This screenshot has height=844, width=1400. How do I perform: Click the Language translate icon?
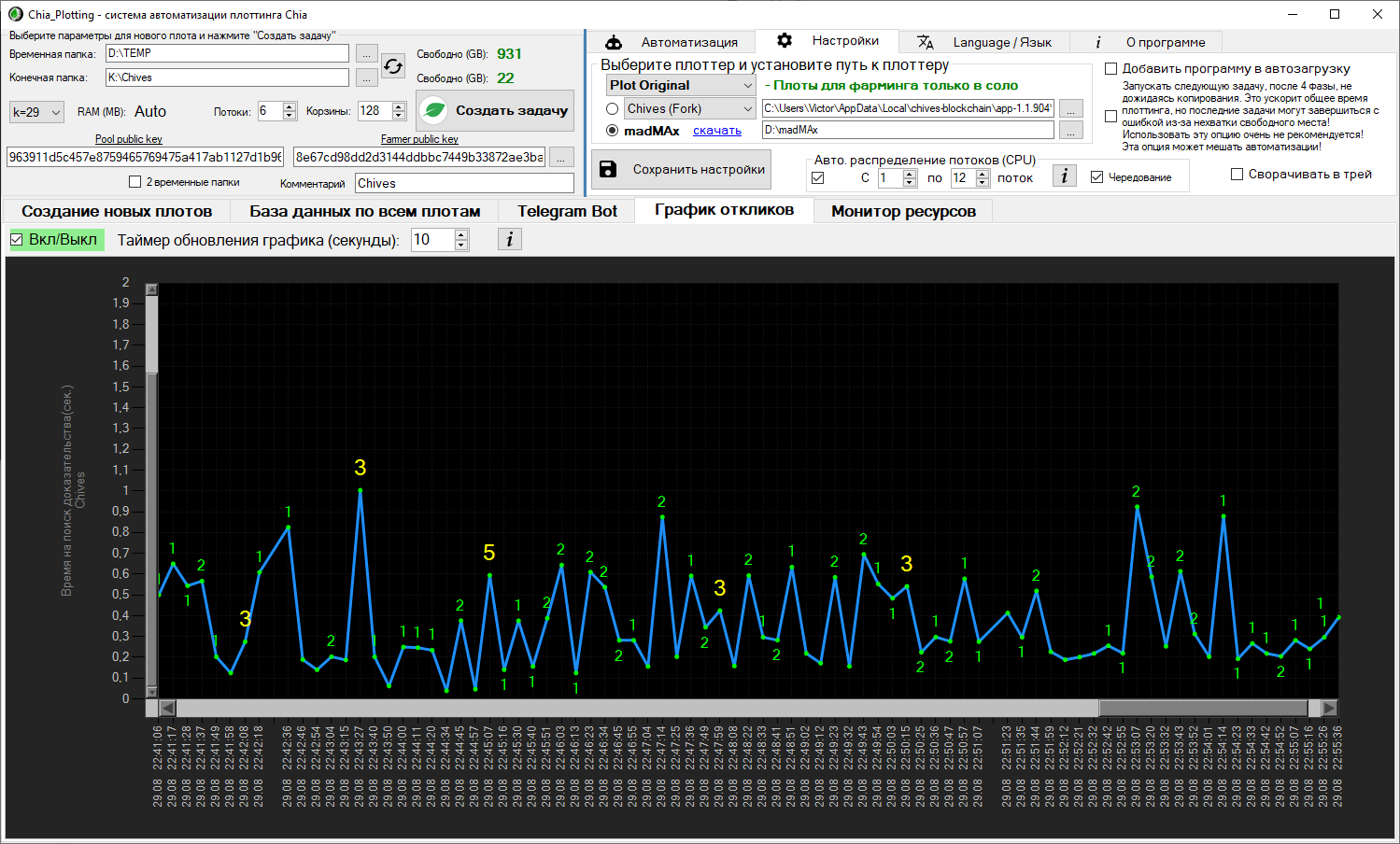tap(926, 42)
